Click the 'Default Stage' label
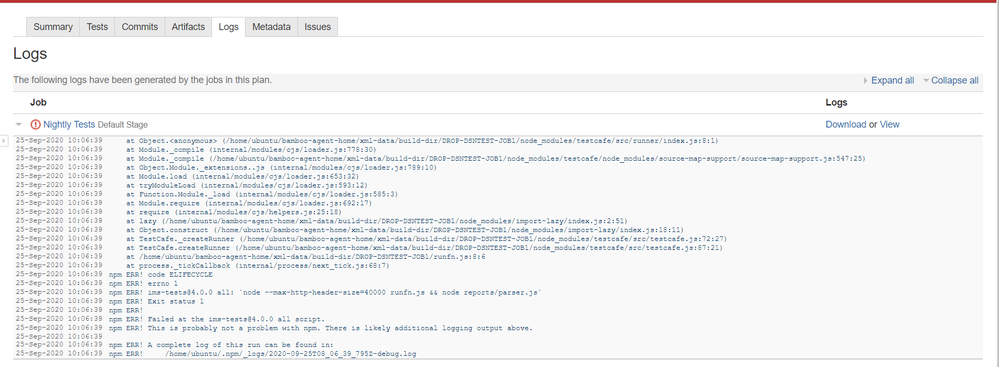999x367 pixels. tap(123, 125)
